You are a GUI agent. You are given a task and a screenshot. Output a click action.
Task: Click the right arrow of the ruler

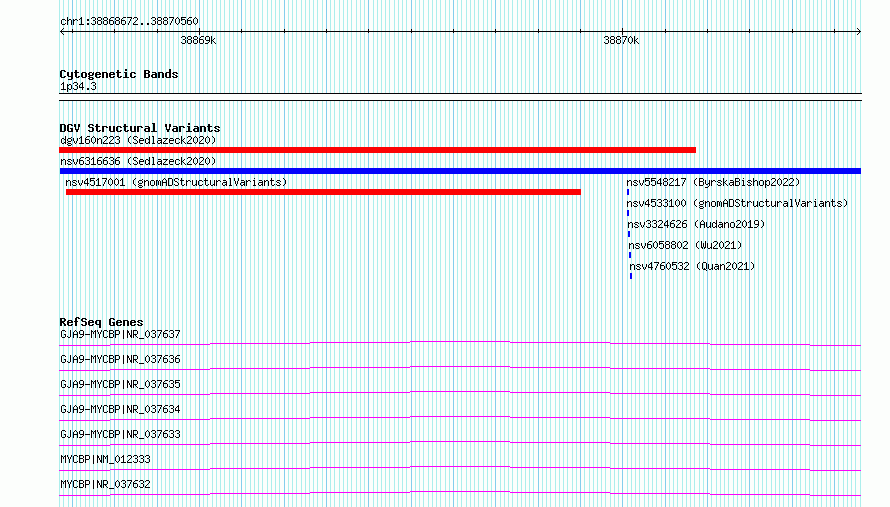pyautogui.click(x=858, y=31)
